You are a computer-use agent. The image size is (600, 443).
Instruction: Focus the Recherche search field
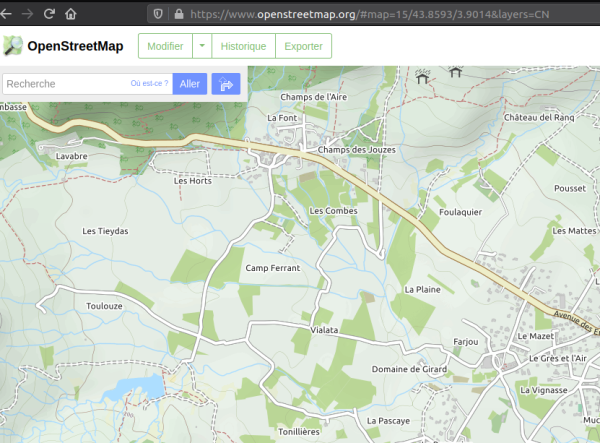coord(65,84)
